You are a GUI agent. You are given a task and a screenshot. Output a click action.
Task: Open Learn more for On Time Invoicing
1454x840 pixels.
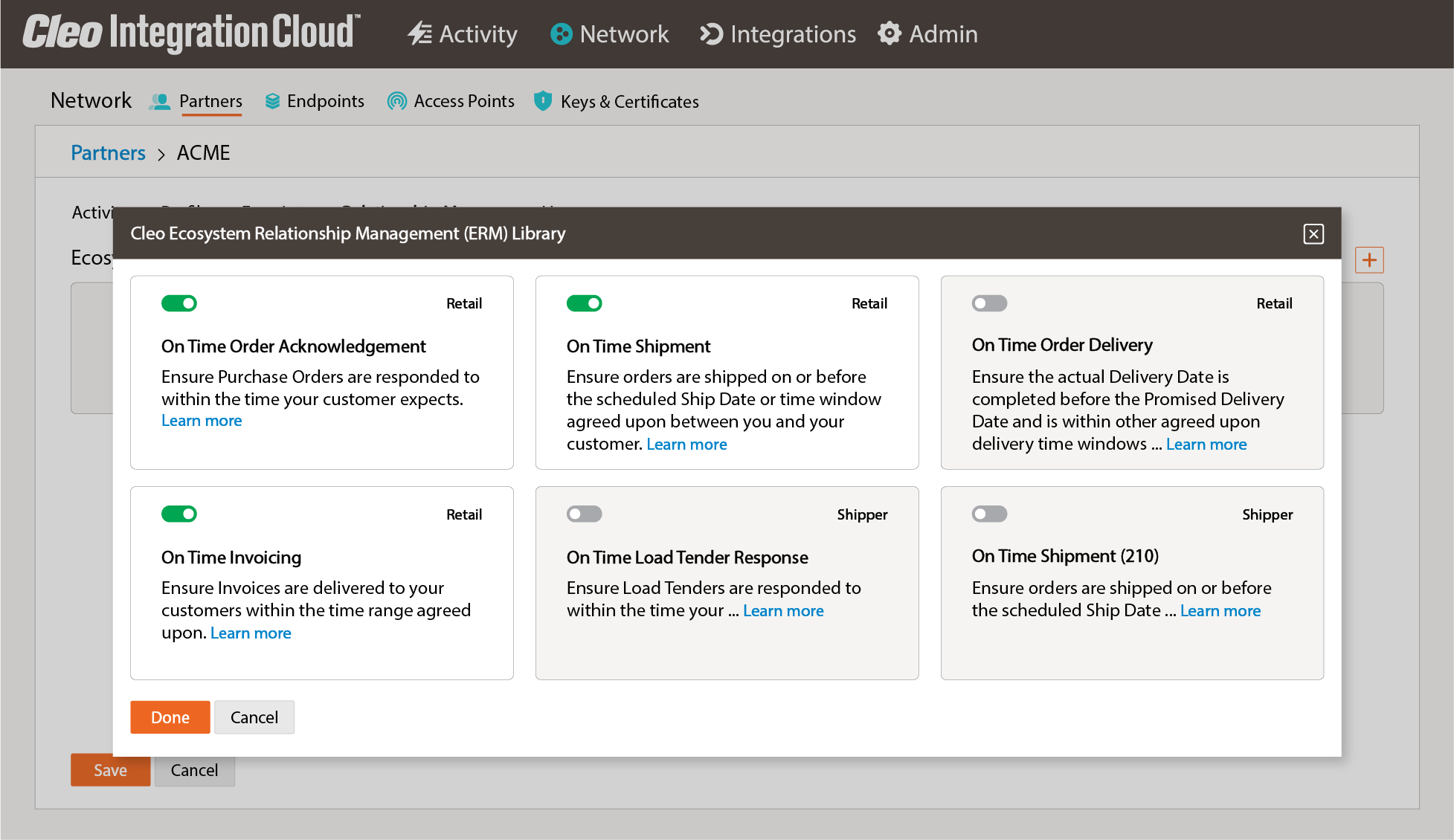251,633
